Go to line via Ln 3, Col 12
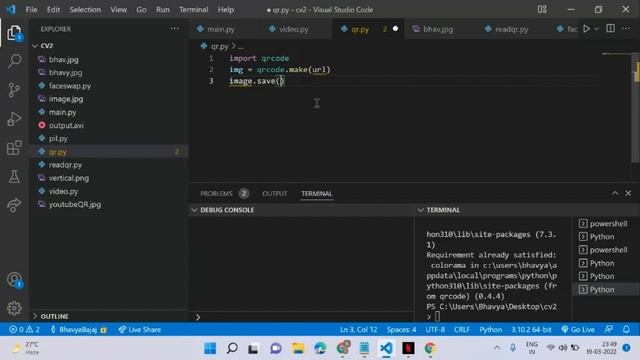The height and width of the screenshot is (360, 640). (x=358, y=329)
